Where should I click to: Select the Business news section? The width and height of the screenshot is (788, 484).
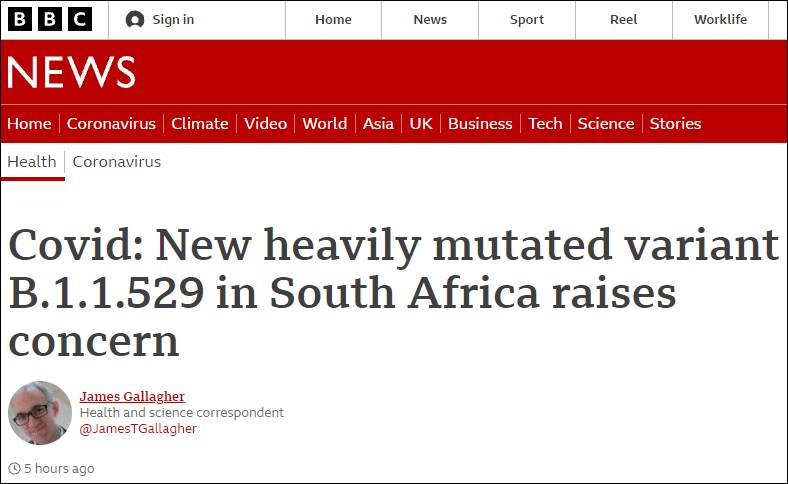480,124
